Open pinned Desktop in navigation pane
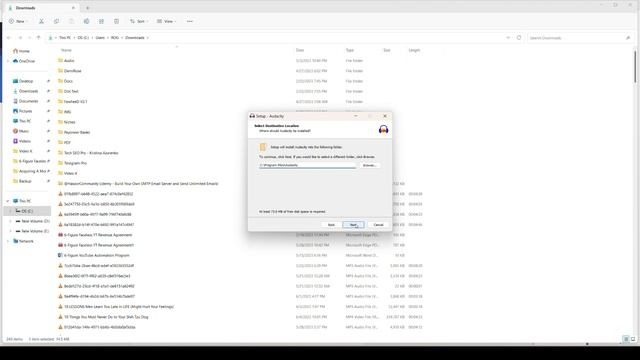Viewport: 640px width, 360px height. (x=26, y=81)
